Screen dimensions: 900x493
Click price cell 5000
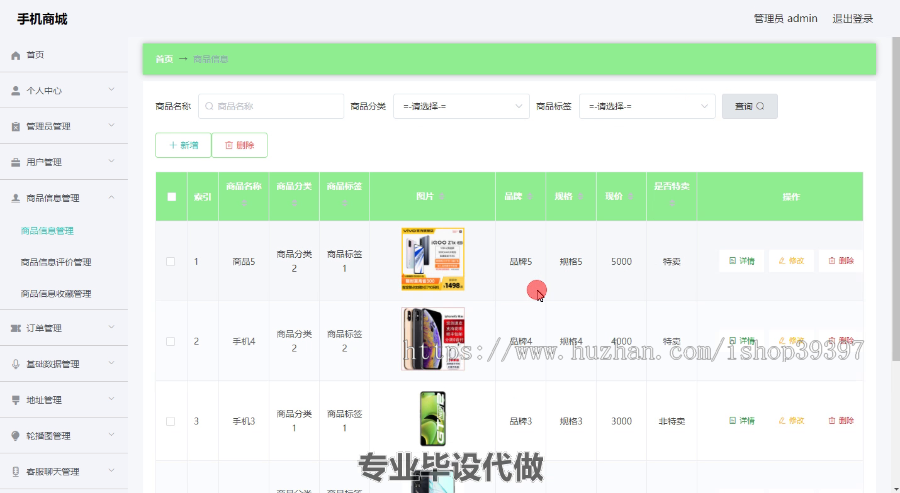click(x=621, y=262)
